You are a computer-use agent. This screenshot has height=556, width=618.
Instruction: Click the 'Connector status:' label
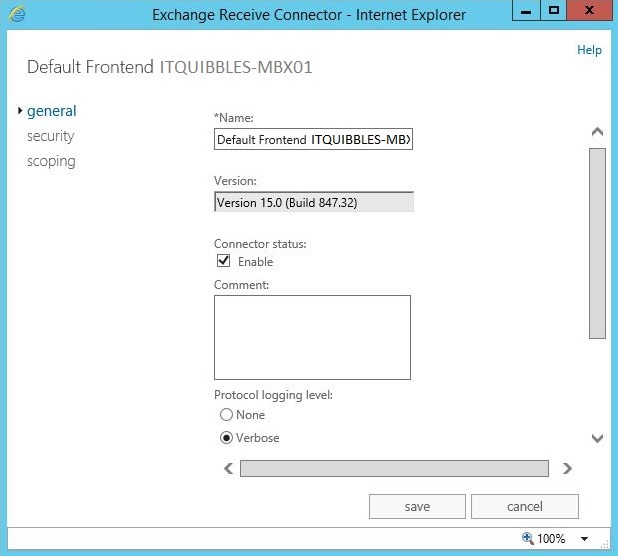260,244
